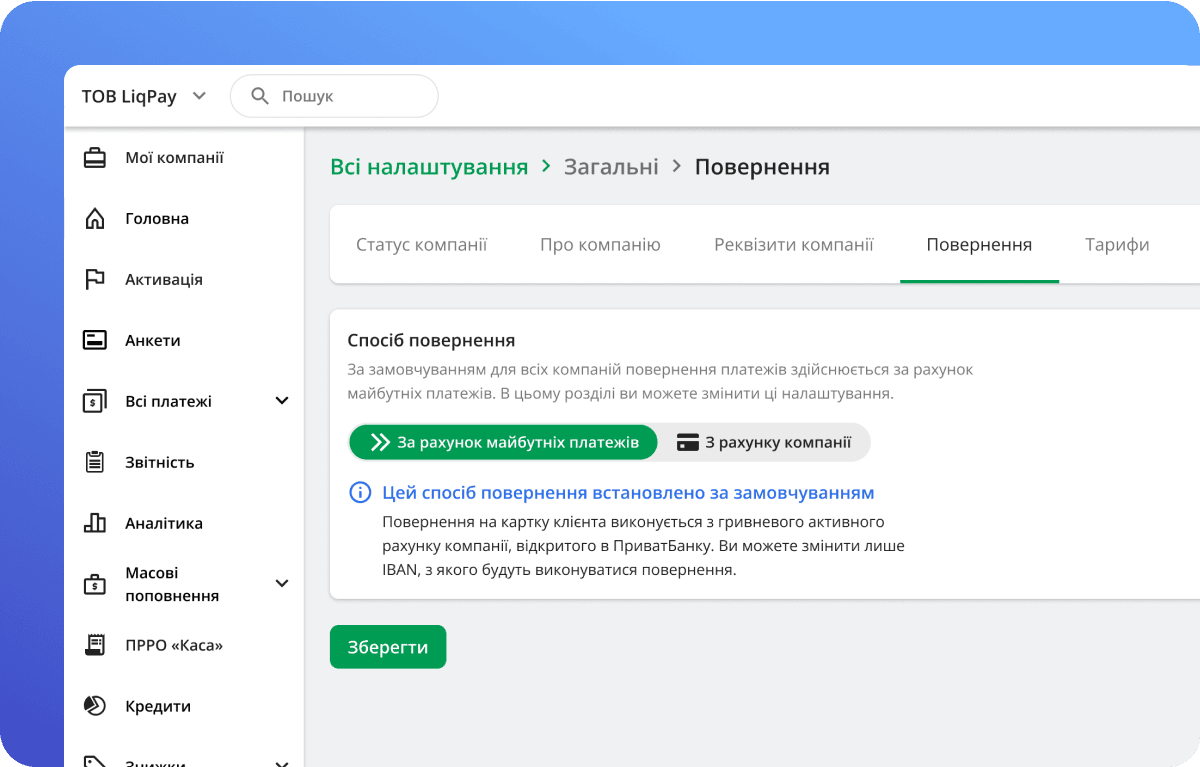The width and height of the screenshot is (1200, 767).
Task: Switch to З рахунку компанії option
Action: 764,442
